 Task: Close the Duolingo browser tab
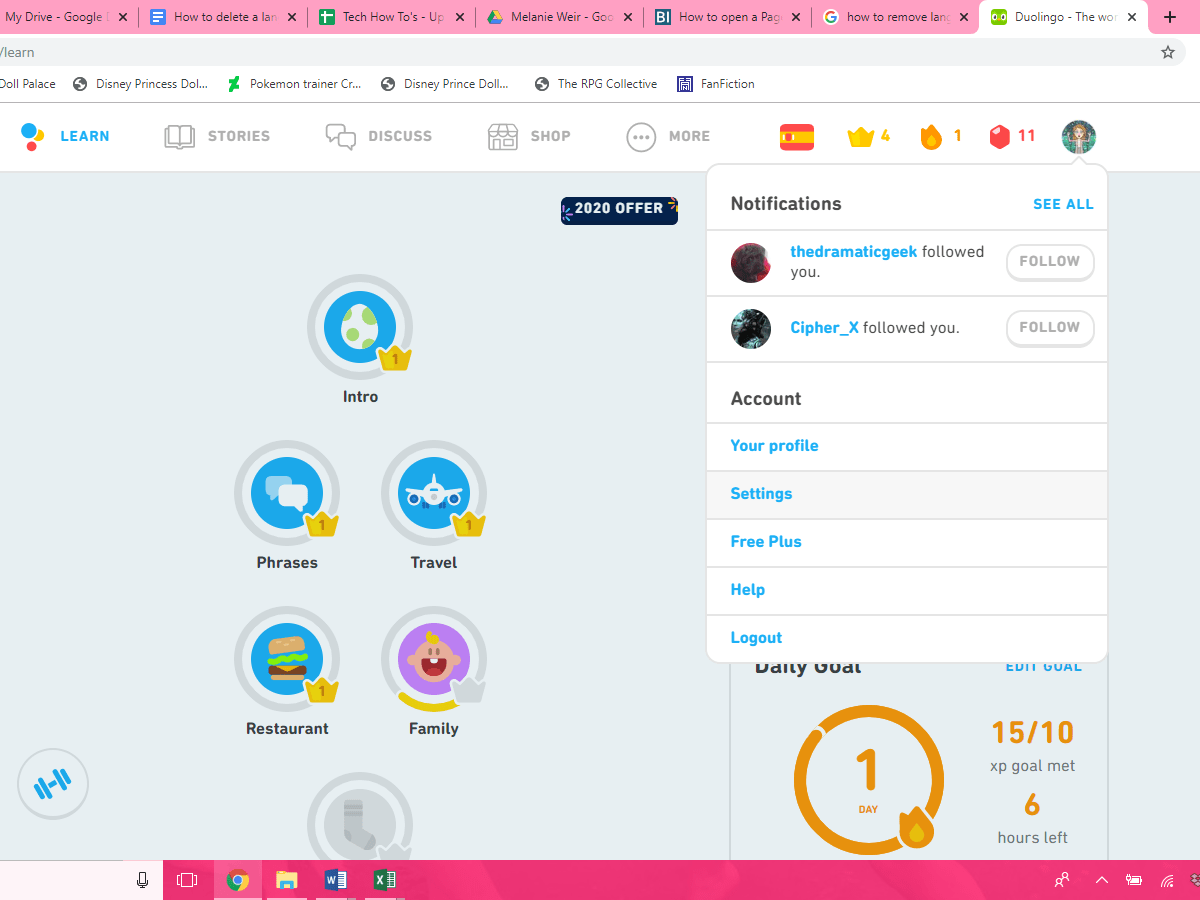click(1132, 17)
